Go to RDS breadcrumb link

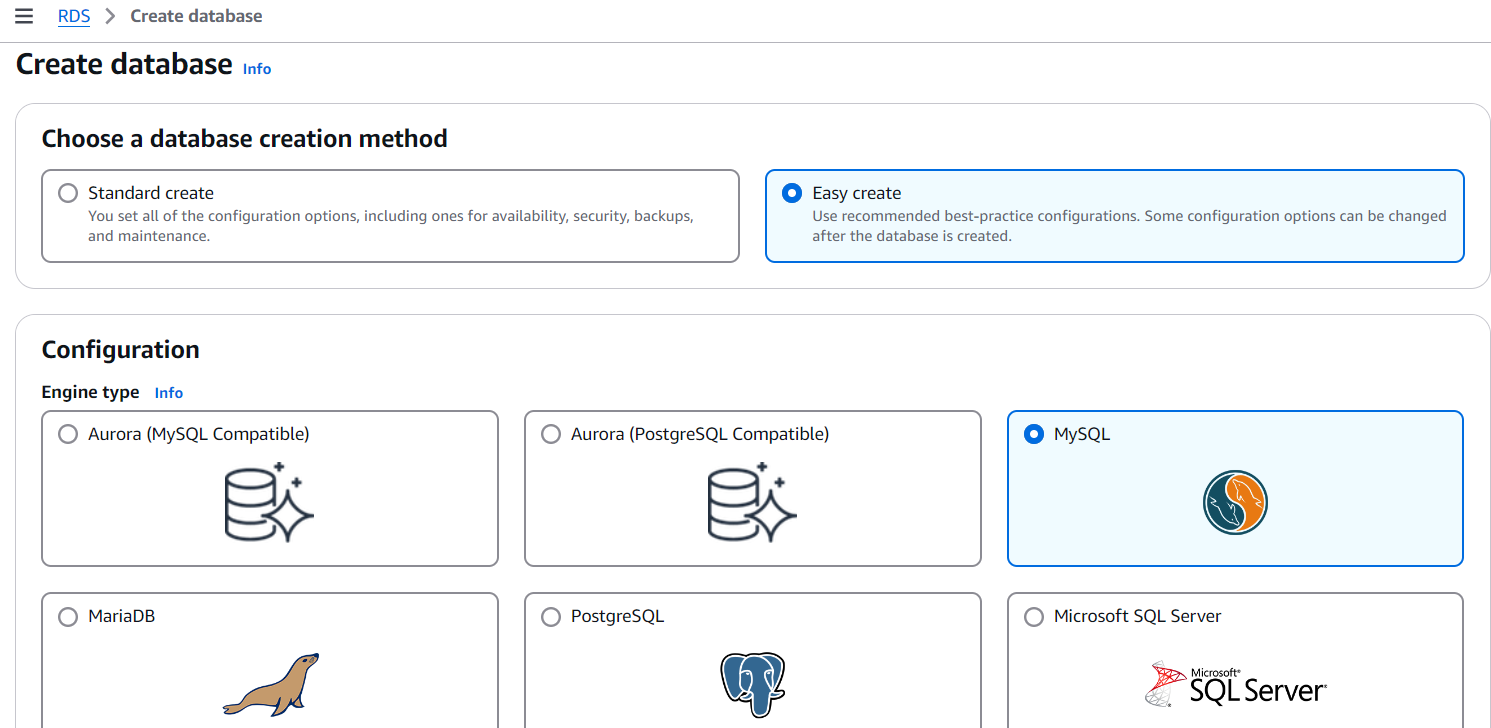pyautogui.click(x=74, y=16)
